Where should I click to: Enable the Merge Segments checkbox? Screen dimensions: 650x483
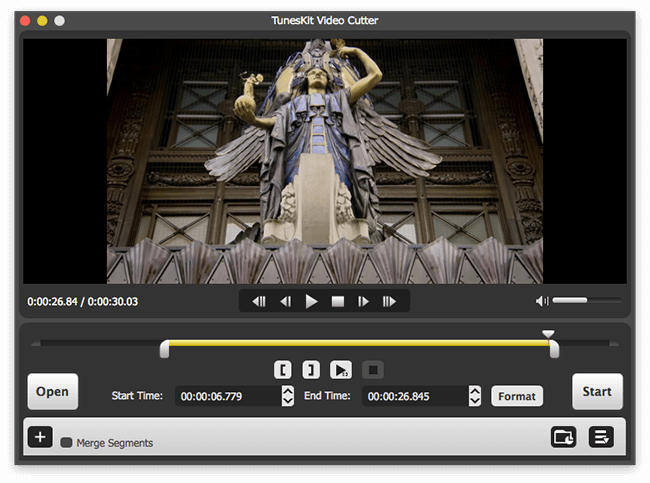coord(66,443)
